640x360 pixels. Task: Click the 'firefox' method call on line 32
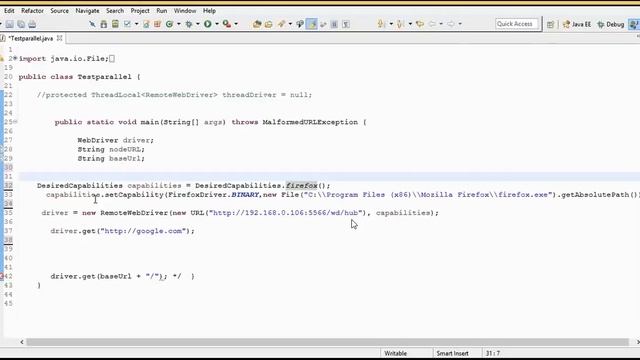[301, 186]
